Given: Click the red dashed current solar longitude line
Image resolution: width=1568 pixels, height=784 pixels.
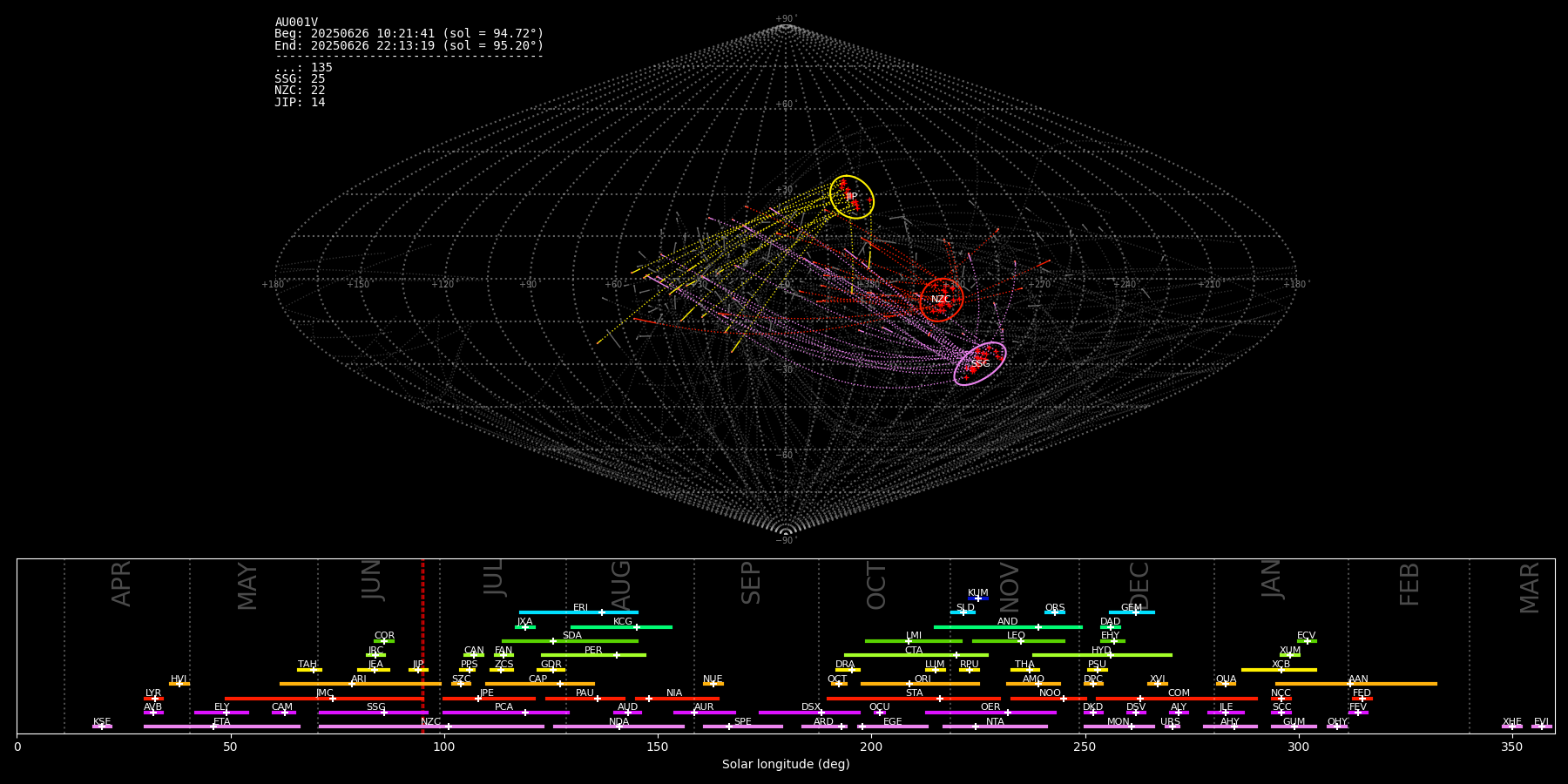Looking at the screenshot, I should (422, 645).
